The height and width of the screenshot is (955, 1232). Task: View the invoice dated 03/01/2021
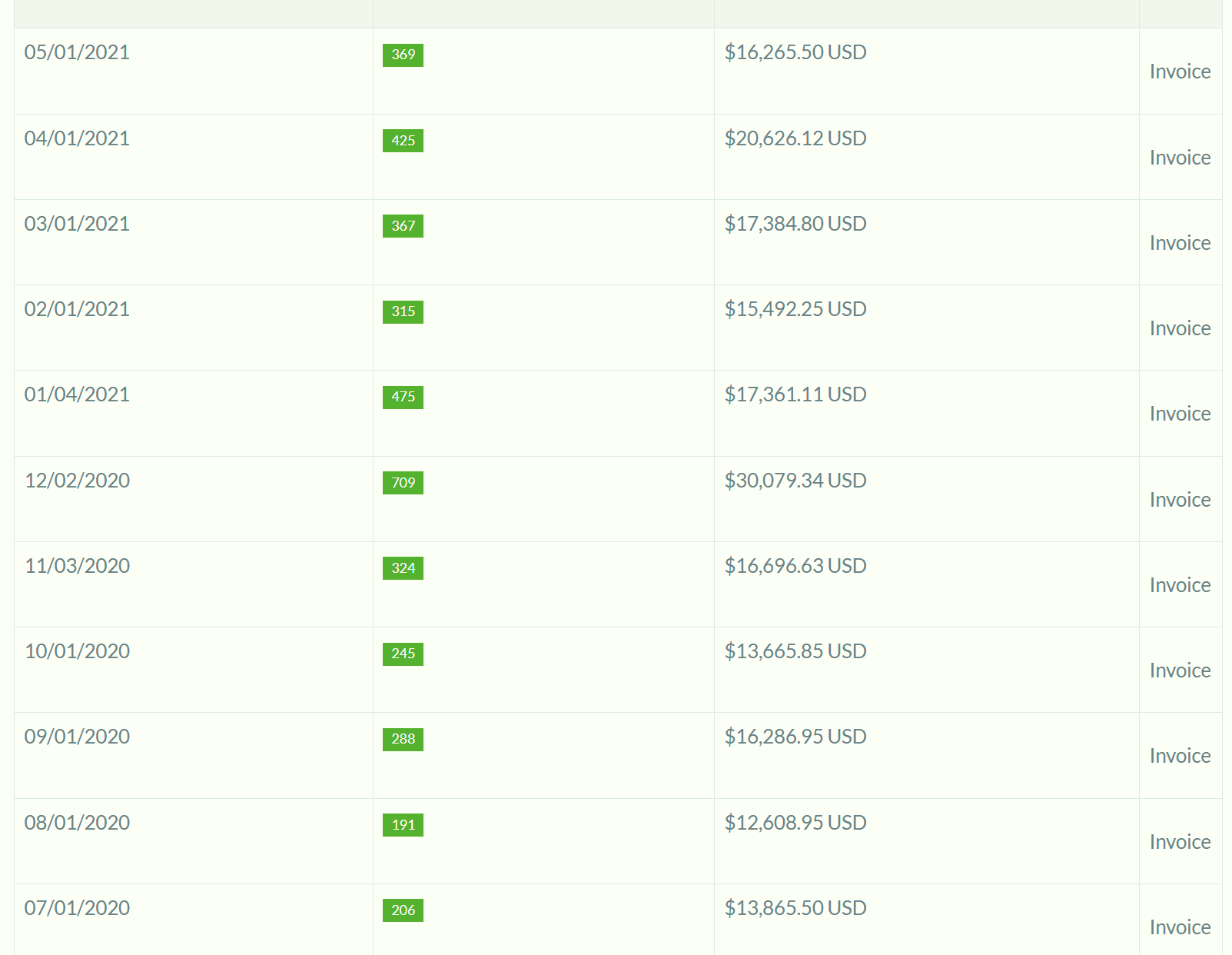1180,243
